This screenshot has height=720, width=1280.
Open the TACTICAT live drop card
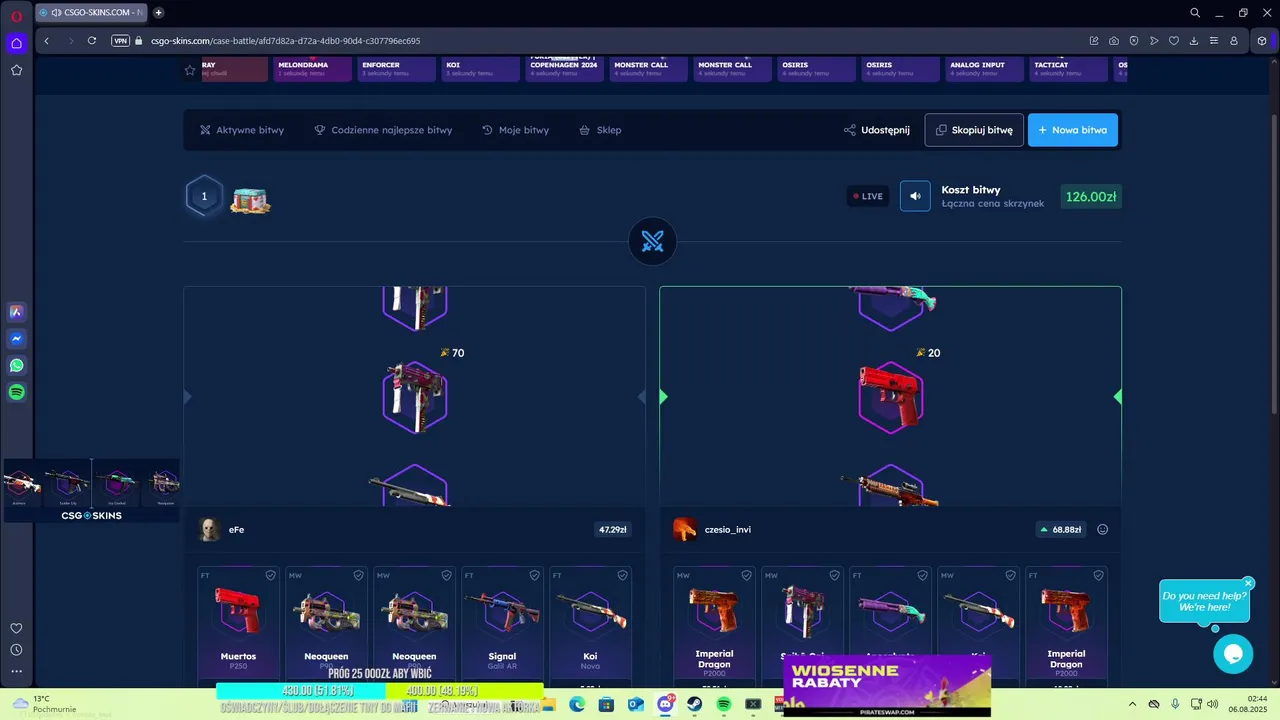point(1068,69)
